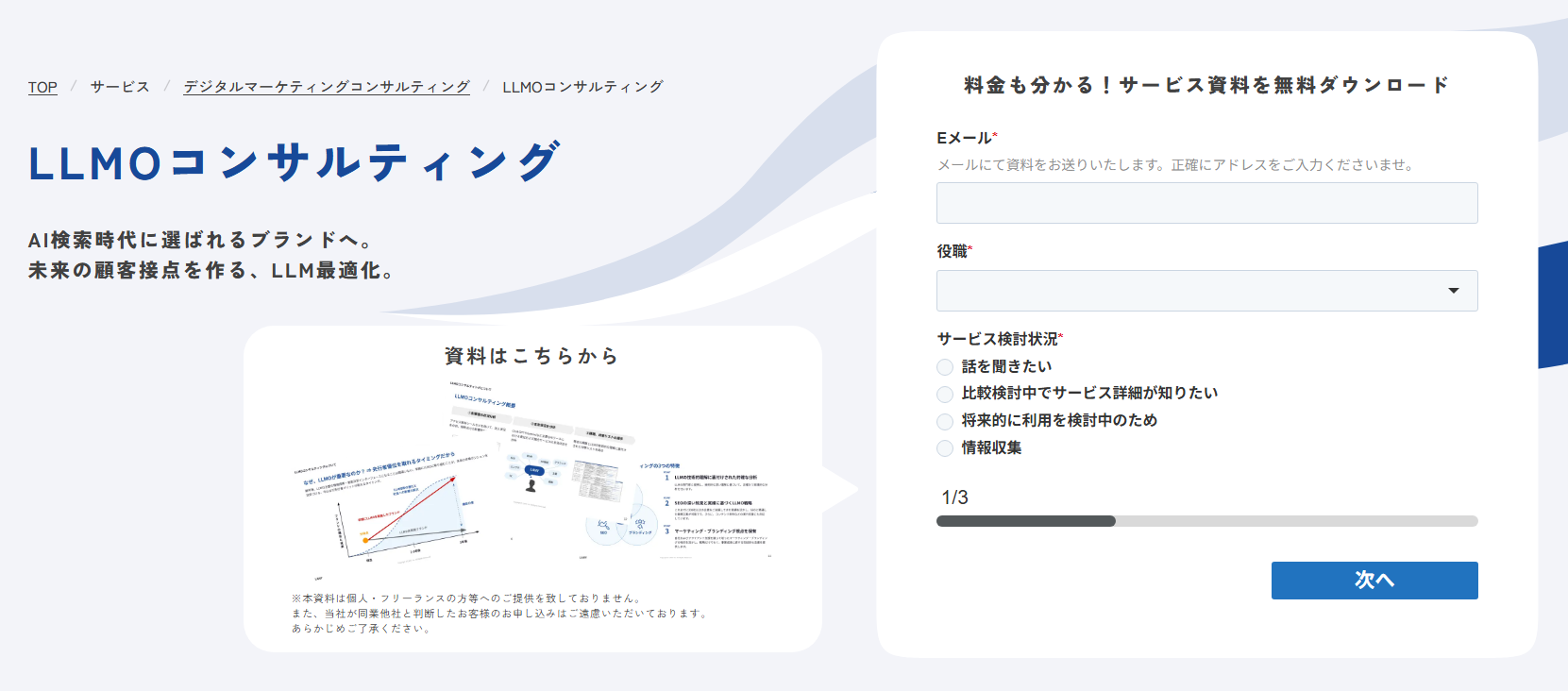Click the 役職 dropdown arrow

pos(1454,291)
